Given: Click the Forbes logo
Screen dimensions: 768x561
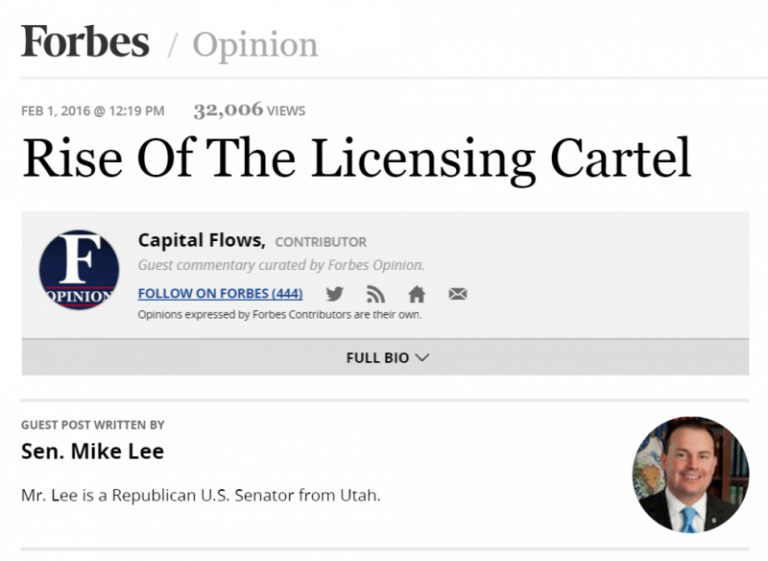Looking at the screenshot, I should 85,42.
